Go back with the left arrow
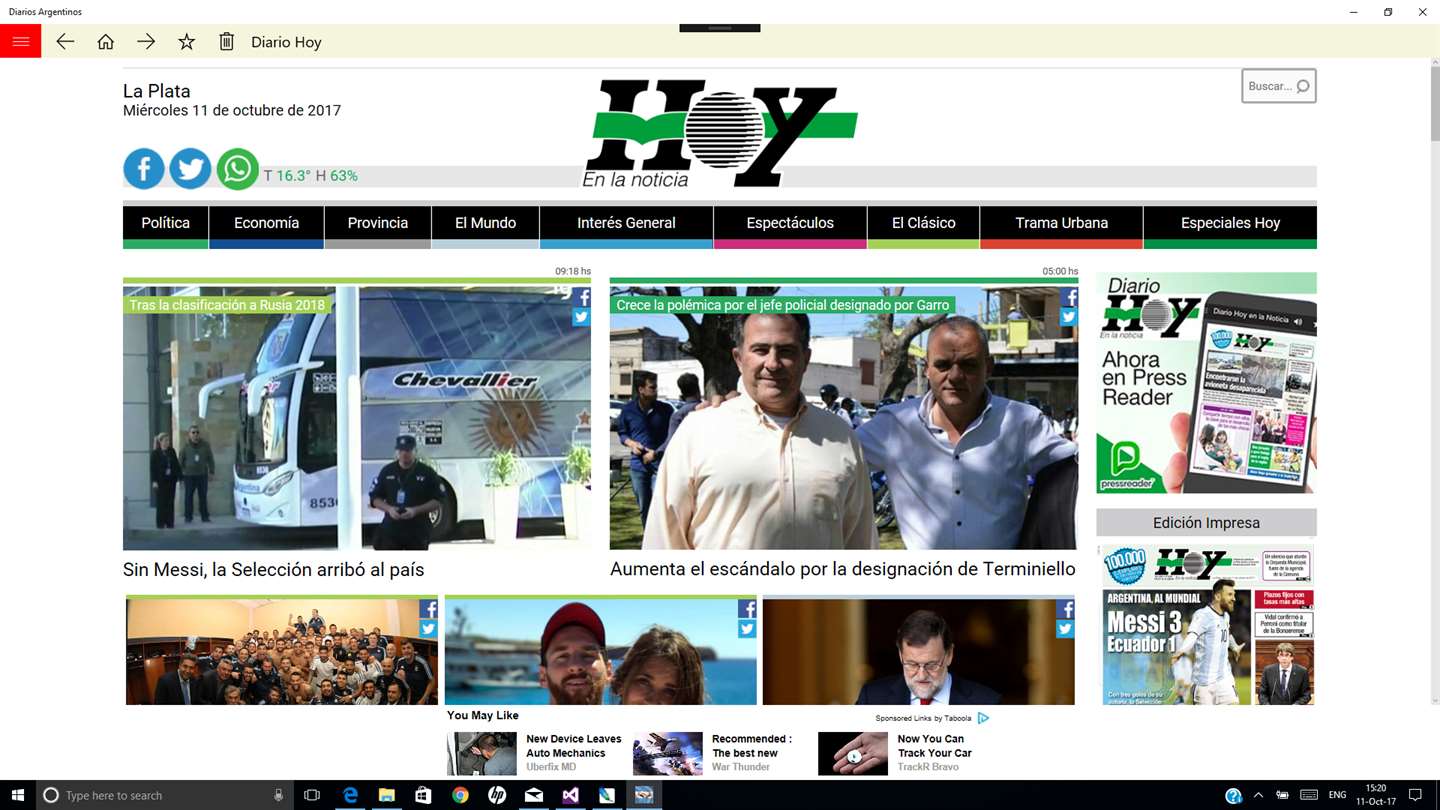The image size is (1440, 810). (65, 41)
